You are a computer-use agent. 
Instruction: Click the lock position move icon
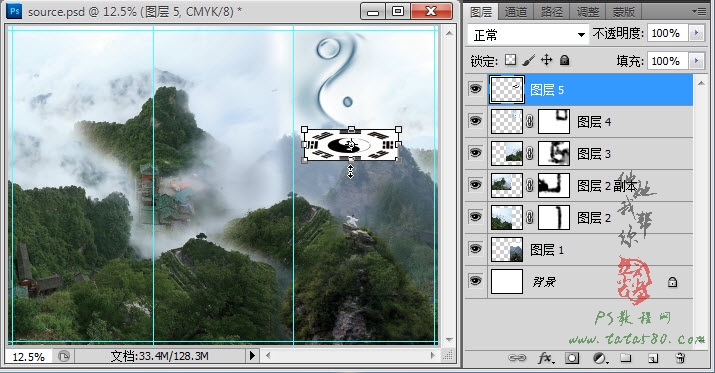[546, 60]
